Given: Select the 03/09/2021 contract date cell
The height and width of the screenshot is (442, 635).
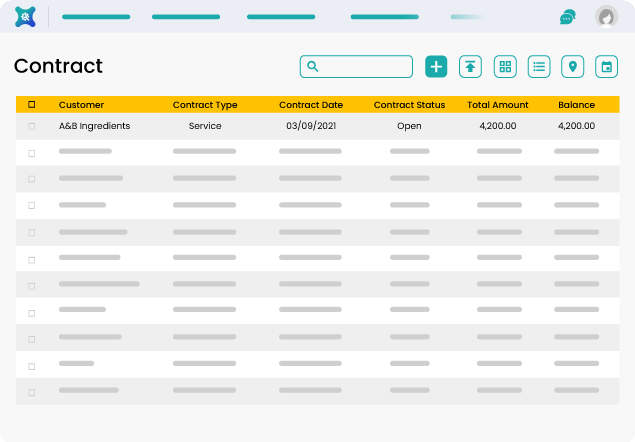Looking at the screenshot, I should pos(311,126).
